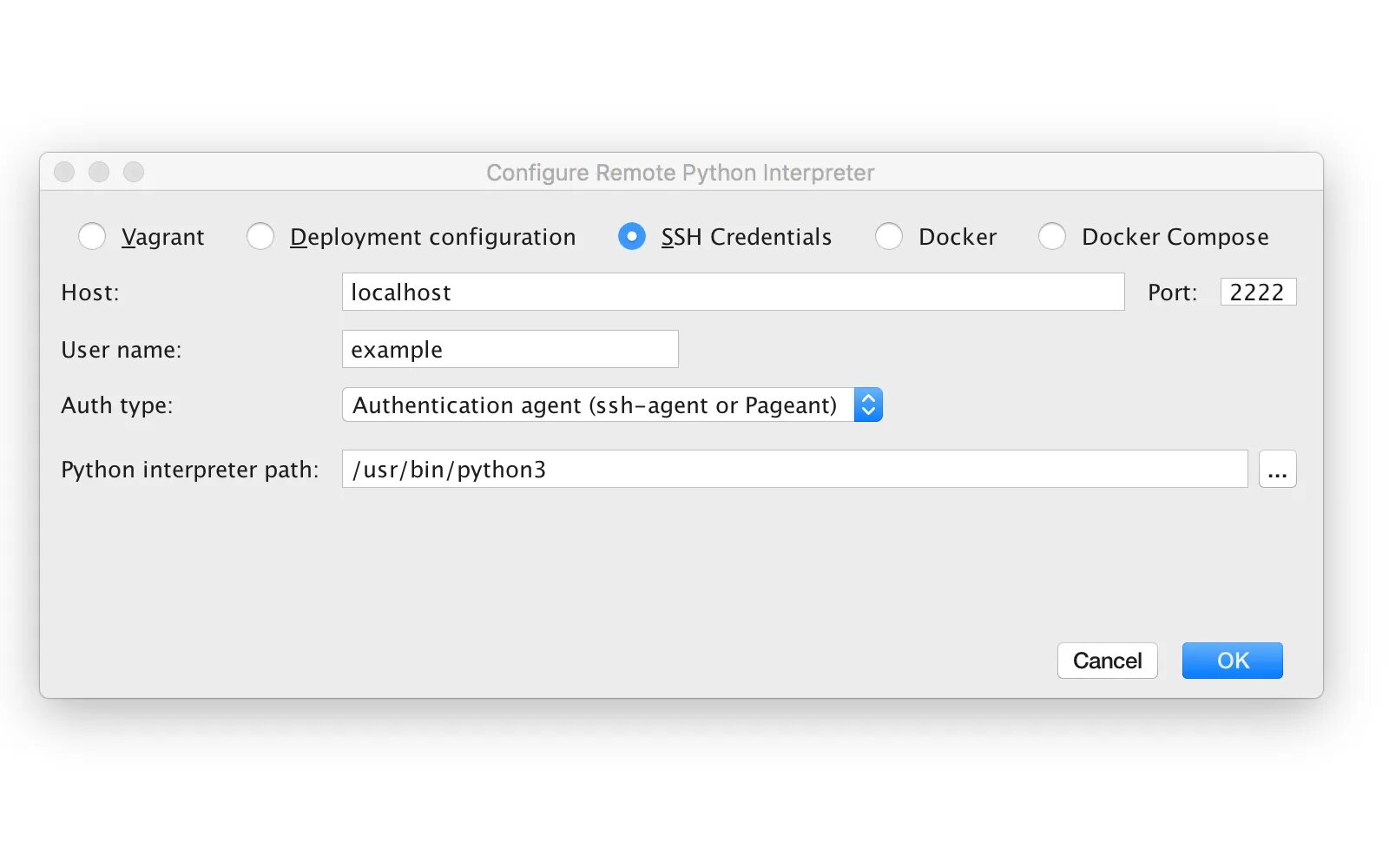
Task: Click the User name label
Action: tap(122, 350)
